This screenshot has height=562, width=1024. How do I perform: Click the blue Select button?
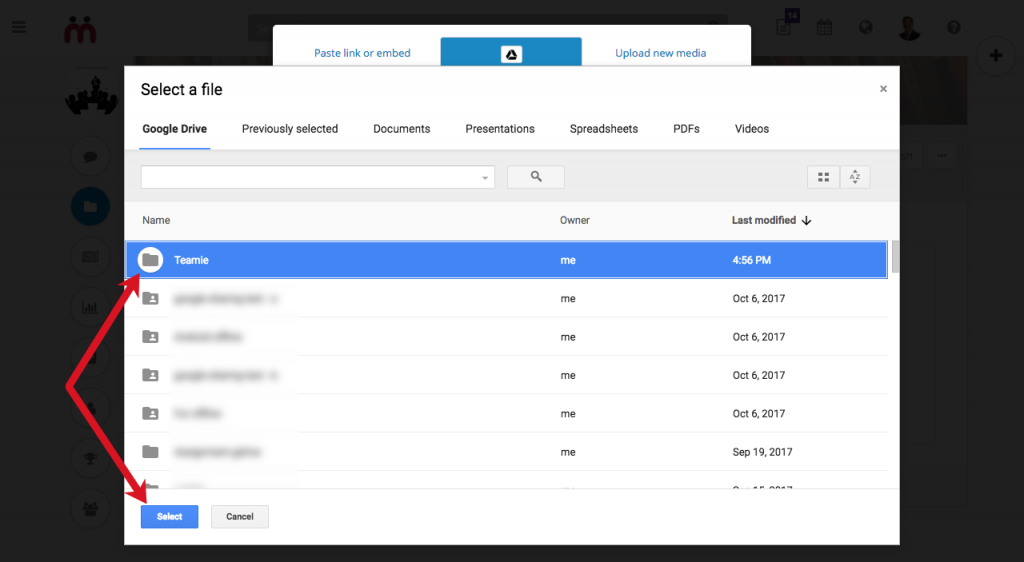(x=169, y=516)
